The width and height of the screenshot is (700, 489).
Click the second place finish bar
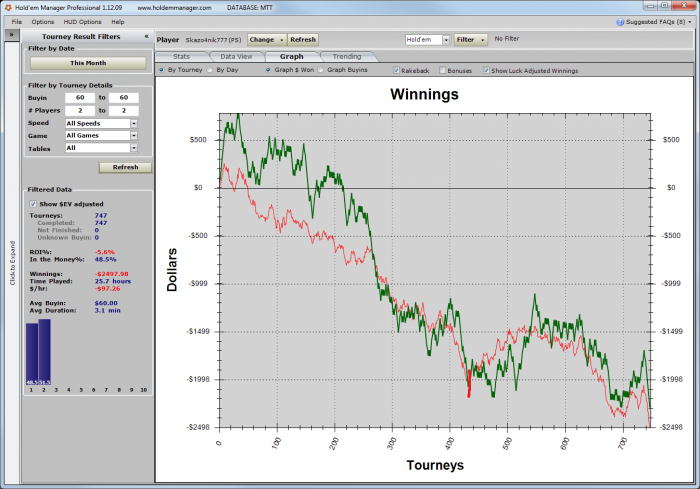click(44, 352)
